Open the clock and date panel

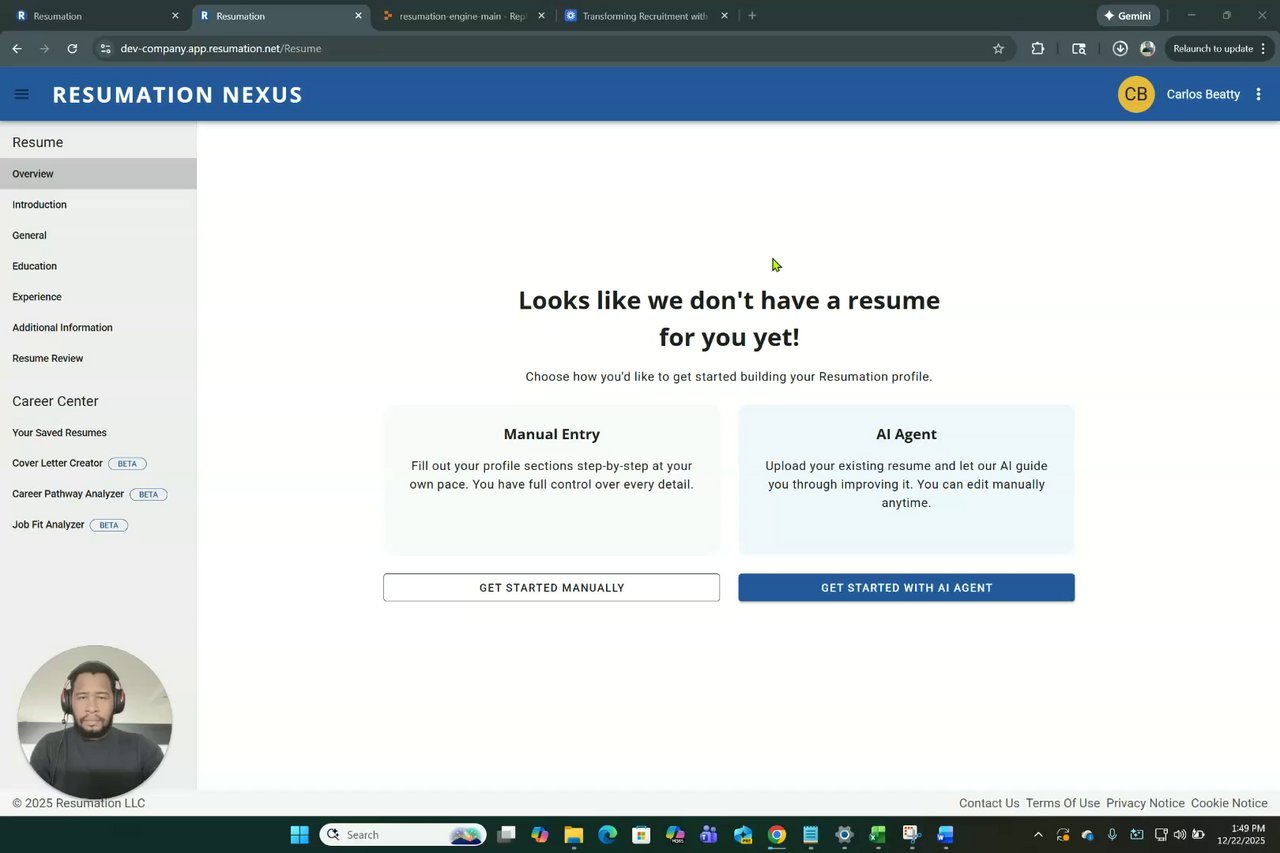click(1241, 834)
